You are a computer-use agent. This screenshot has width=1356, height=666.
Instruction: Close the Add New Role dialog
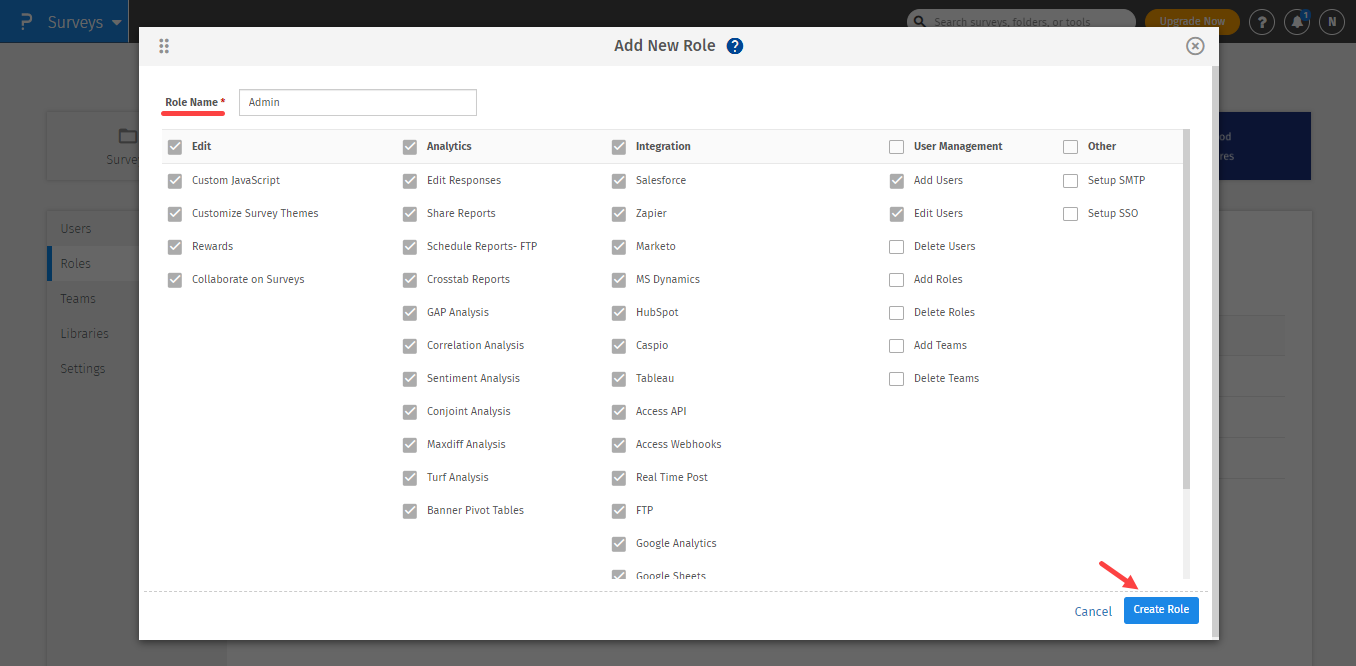(1194, 46)
